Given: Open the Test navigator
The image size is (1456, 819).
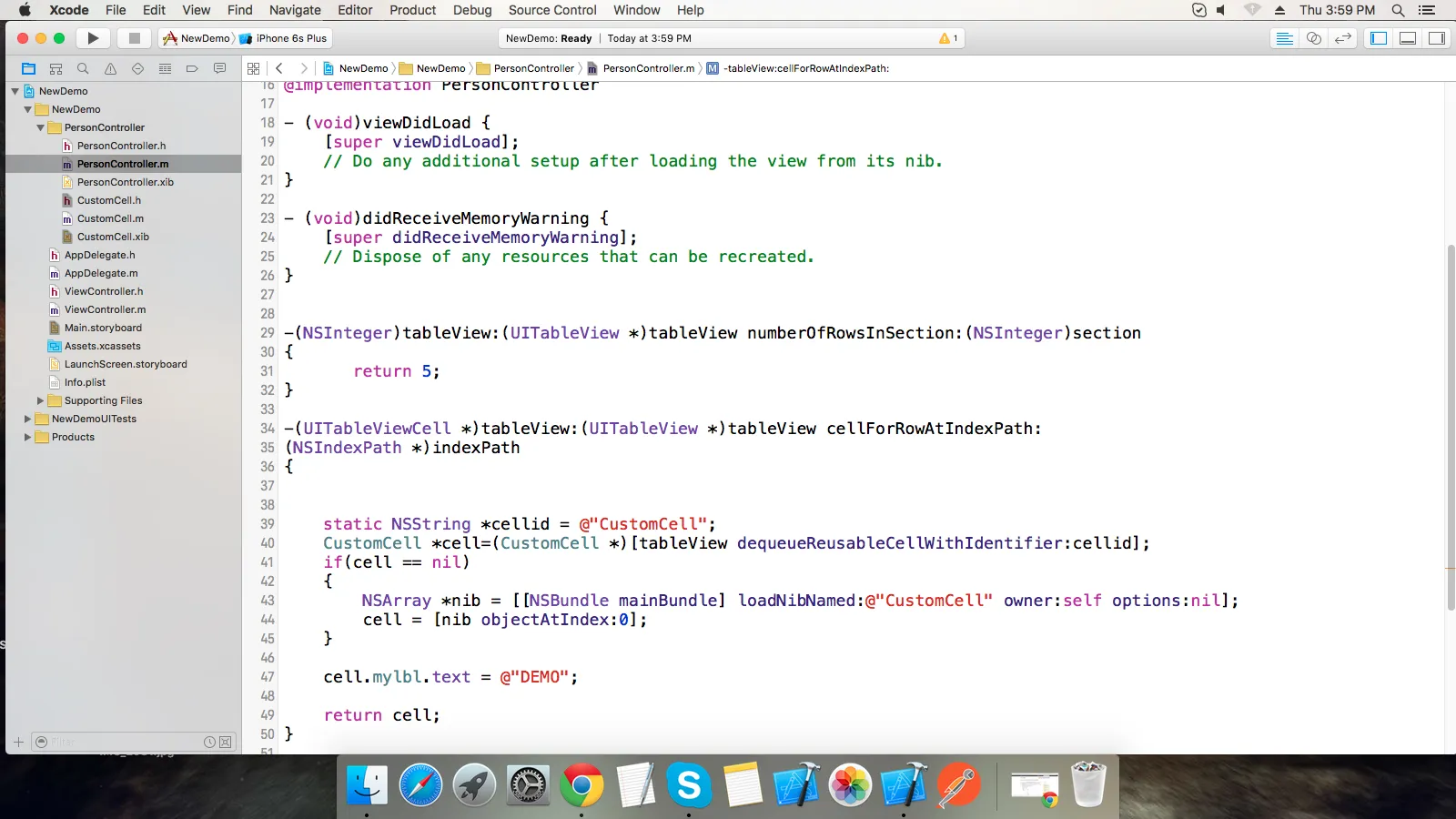Looking at the screenshot, I should [137, 68].
